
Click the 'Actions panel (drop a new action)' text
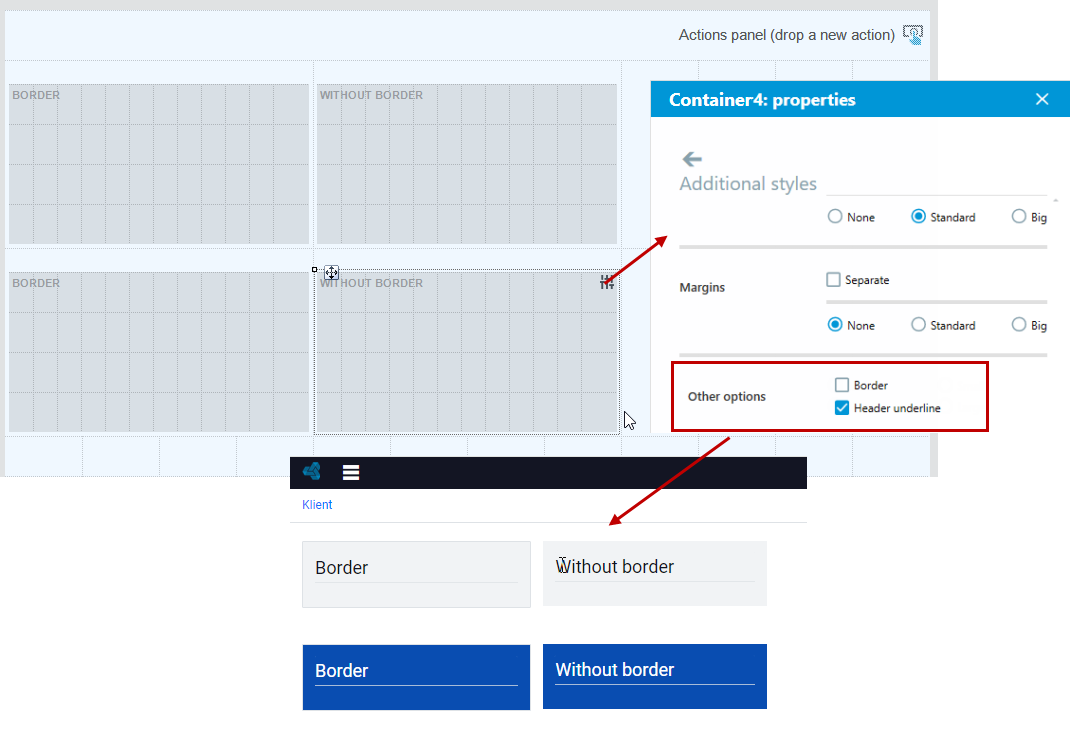(787, 35)
